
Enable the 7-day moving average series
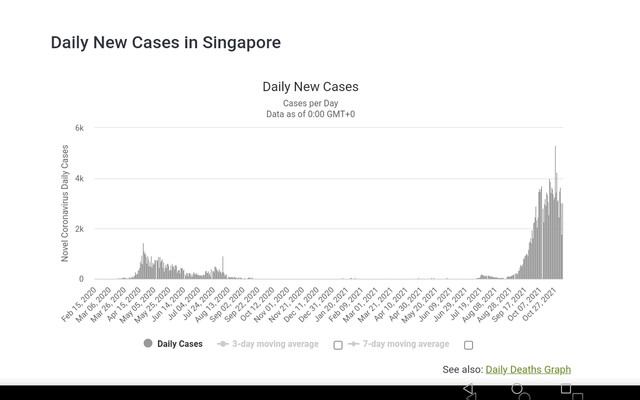[x=405, y=344]
